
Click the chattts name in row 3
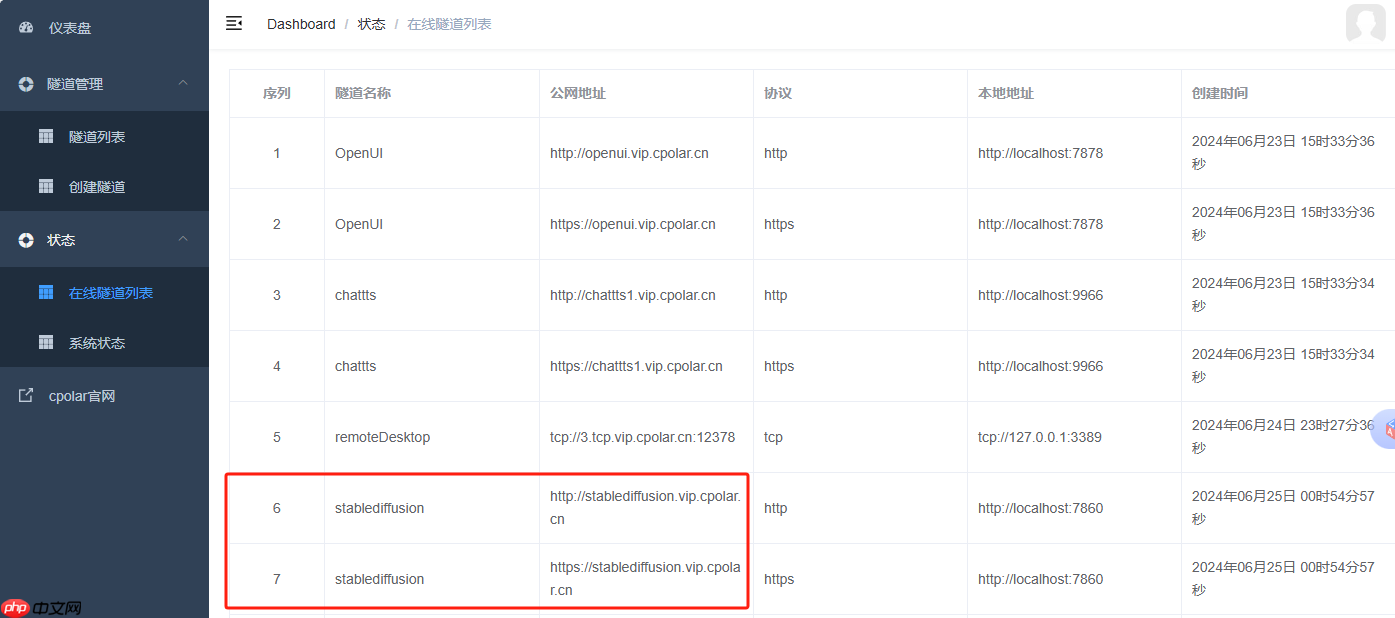356,295
